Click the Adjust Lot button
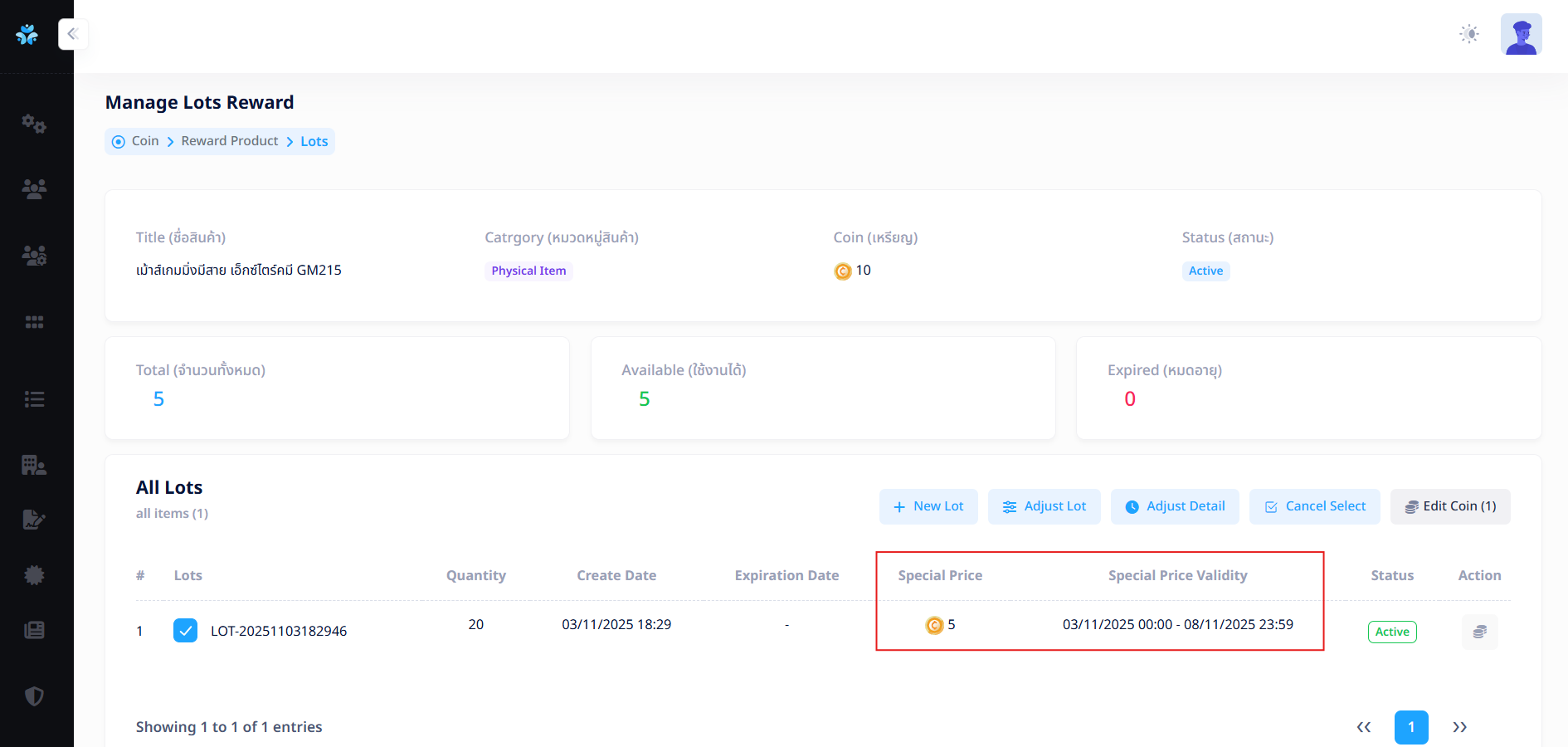Screen dimensions: 1568x747 pyautogui.click(x=1044, y=506)
